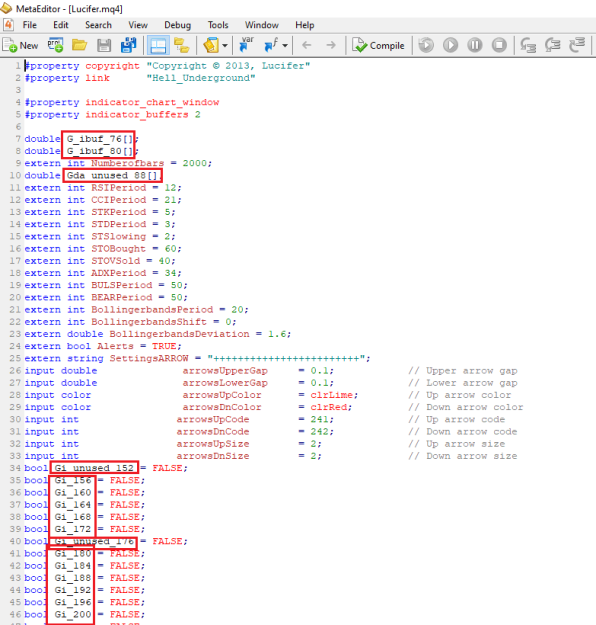596x625 pixels.
Task: Click the restart debugging icon
Action: 426,45
